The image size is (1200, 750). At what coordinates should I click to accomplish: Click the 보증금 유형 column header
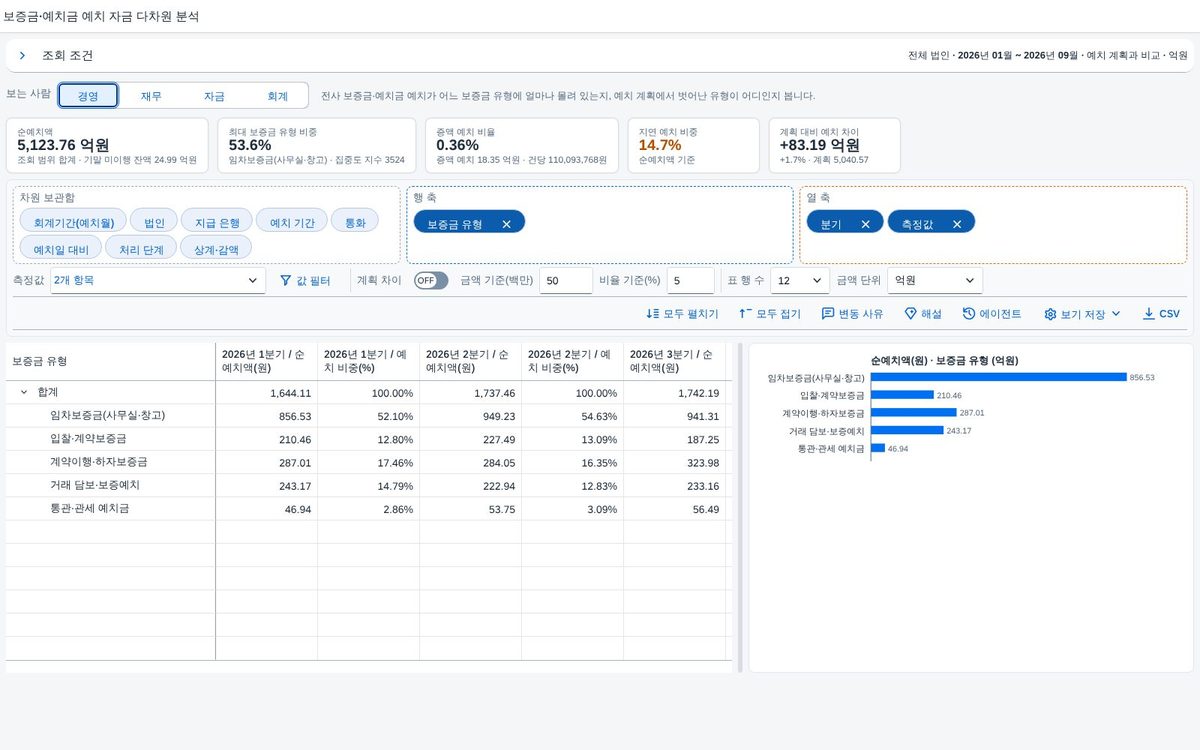110,361
